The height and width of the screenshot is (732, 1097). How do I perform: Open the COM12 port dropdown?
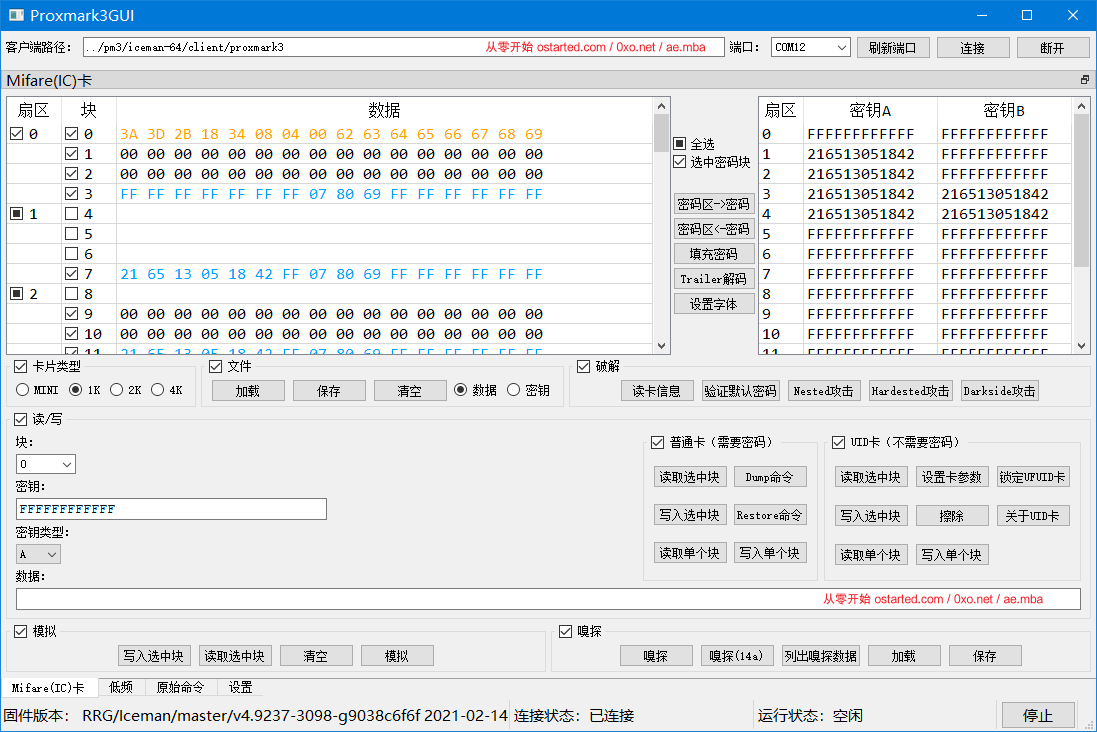point(810,47)
